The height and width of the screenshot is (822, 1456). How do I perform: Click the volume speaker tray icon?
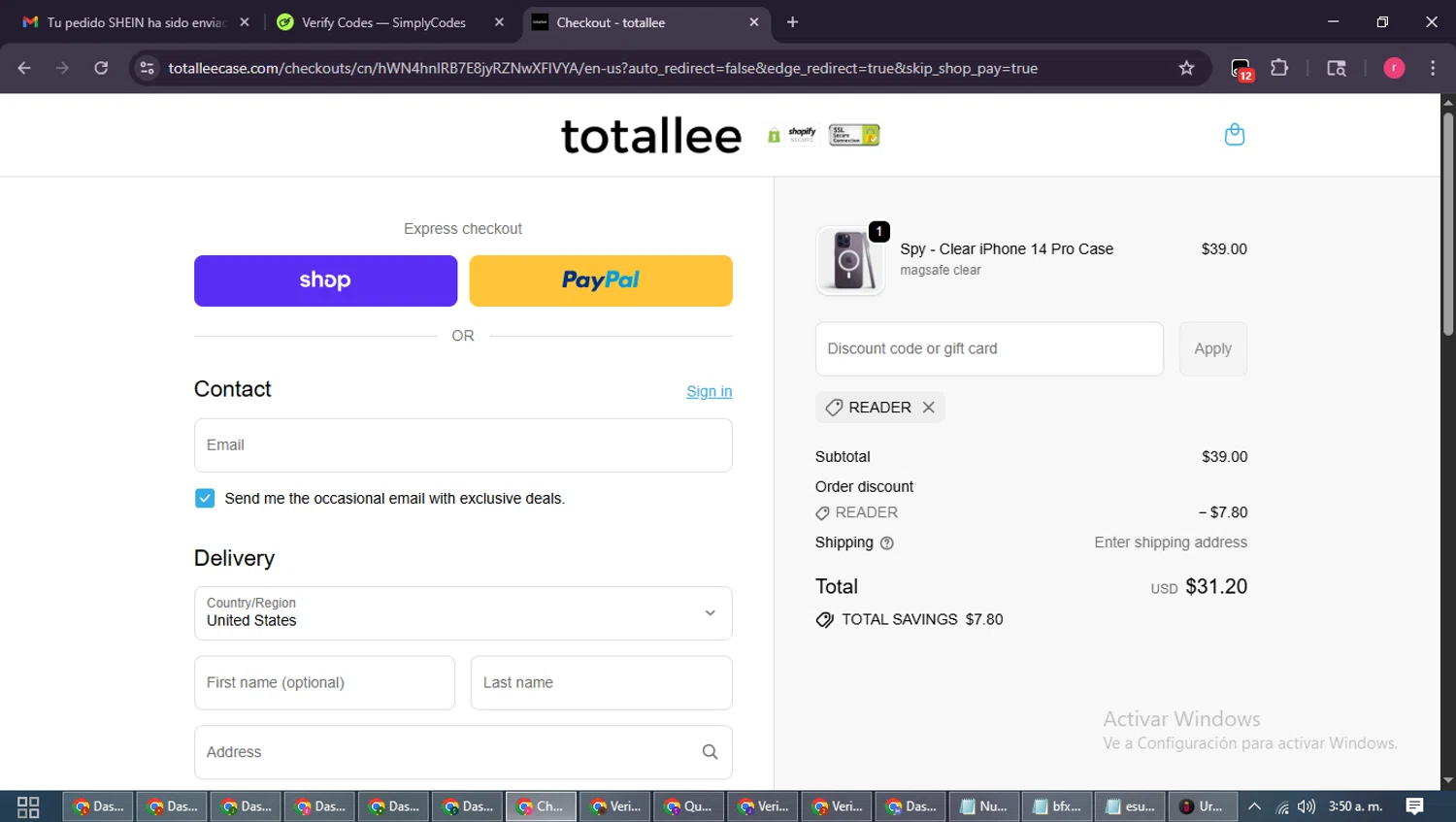pyautogui.click(x=1307, y=806)
